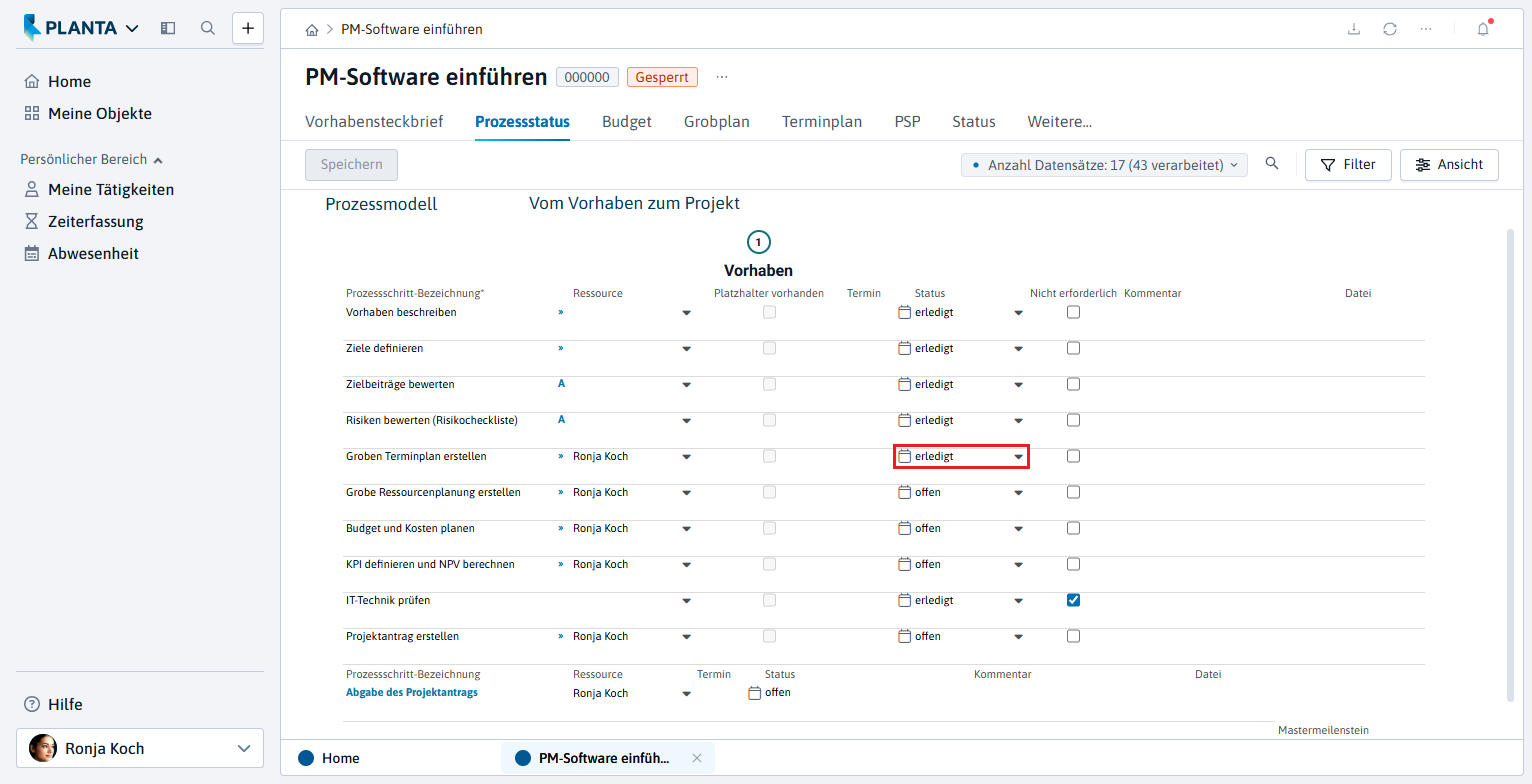Image resolution: width=1532 pixels, height=784 pixels.
Task: Close the PM-Software einführen bottom tab
Action: click(x=697, y=758)
